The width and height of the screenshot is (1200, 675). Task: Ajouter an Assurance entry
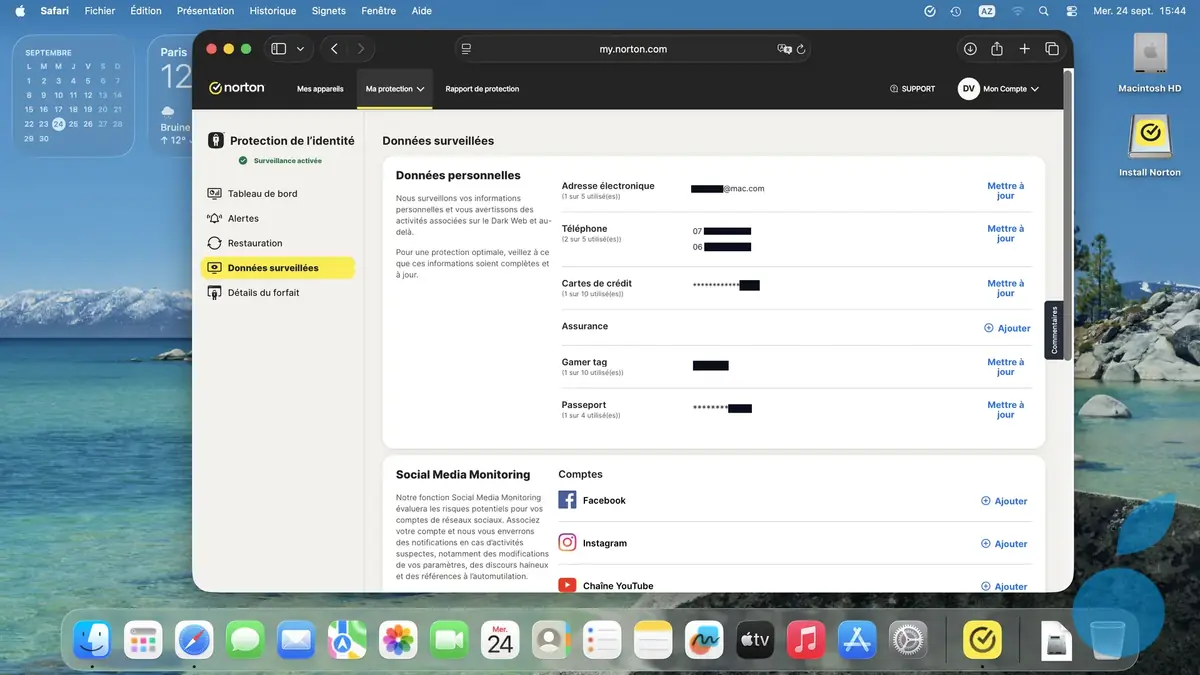pos(1007,328)
